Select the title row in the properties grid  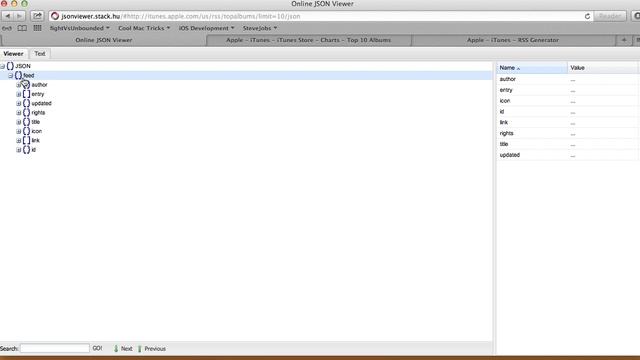[x=567, y=144]
